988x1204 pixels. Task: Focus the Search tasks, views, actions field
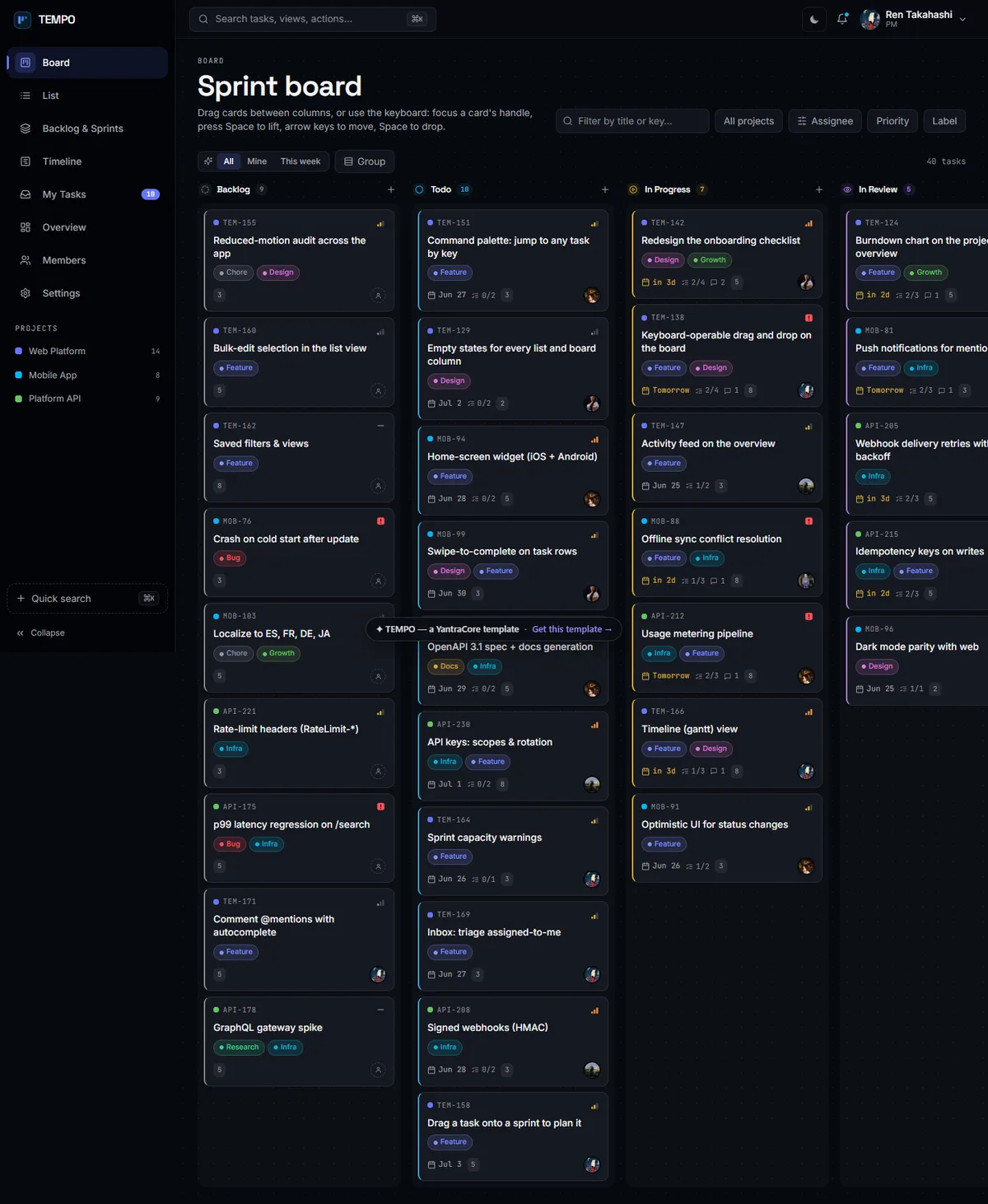(313, 19)
